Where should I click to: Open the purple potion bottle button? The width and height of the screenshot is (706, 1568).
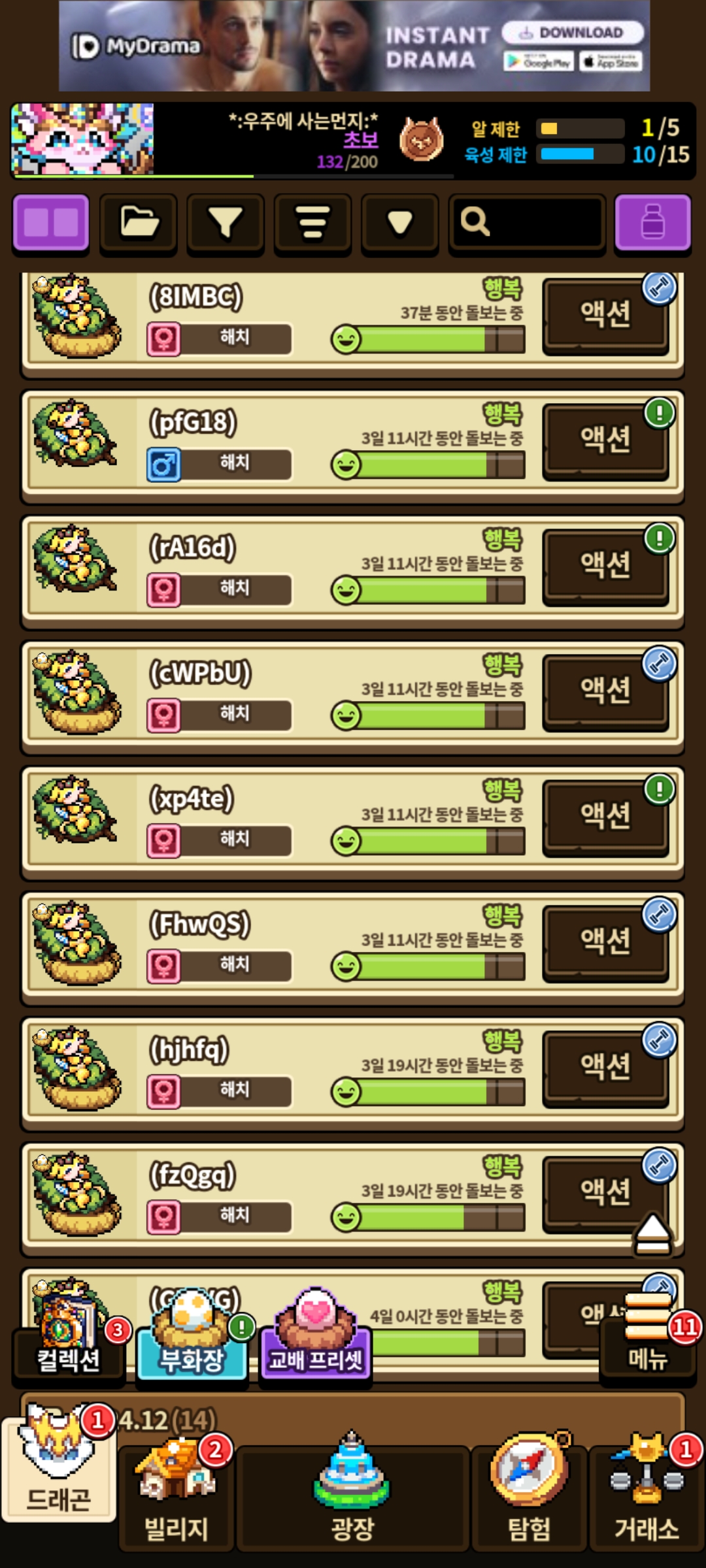(652, 222)
